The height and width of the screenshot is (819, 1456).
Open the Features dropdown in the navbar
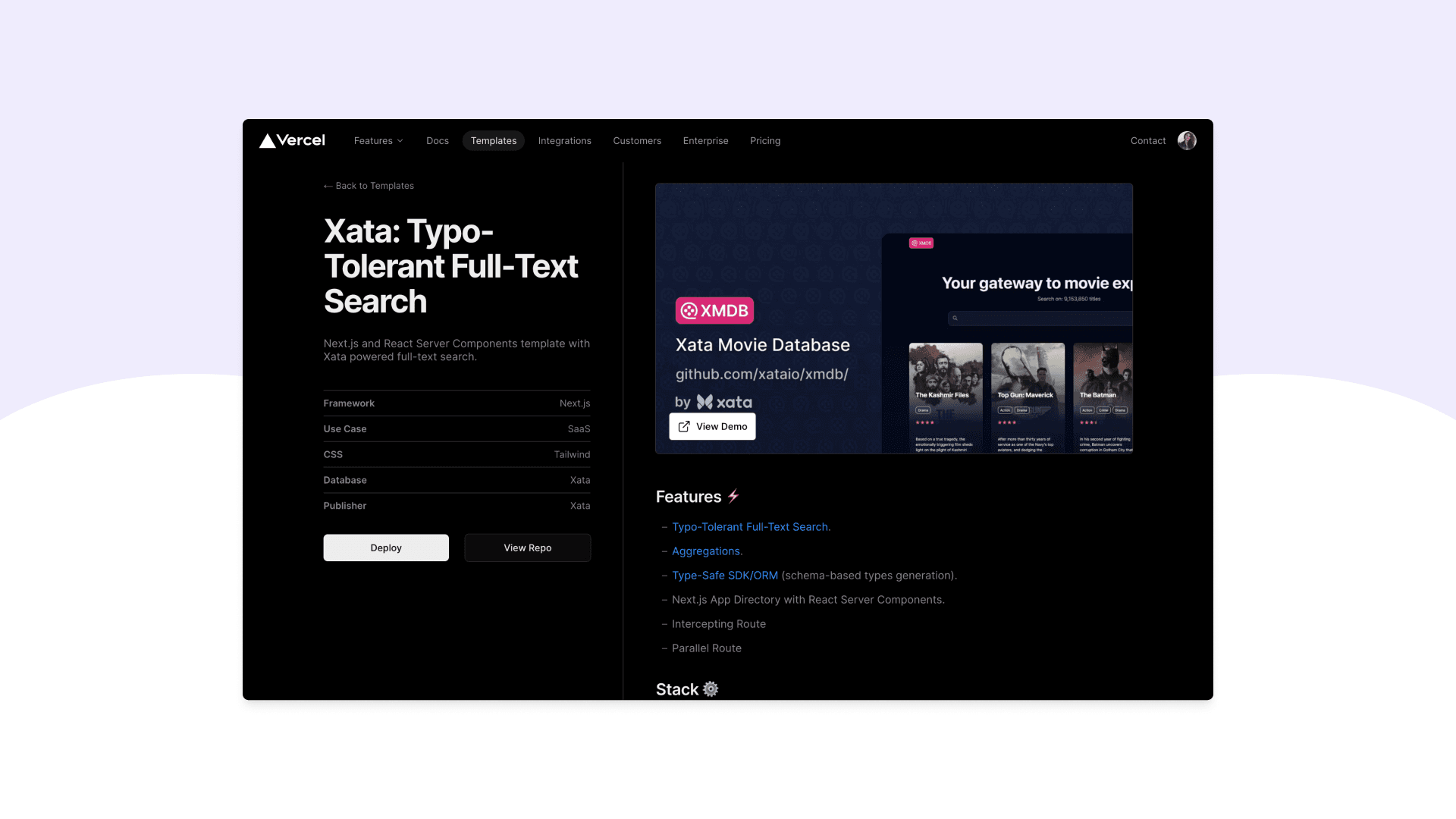[x=378, y=140]
